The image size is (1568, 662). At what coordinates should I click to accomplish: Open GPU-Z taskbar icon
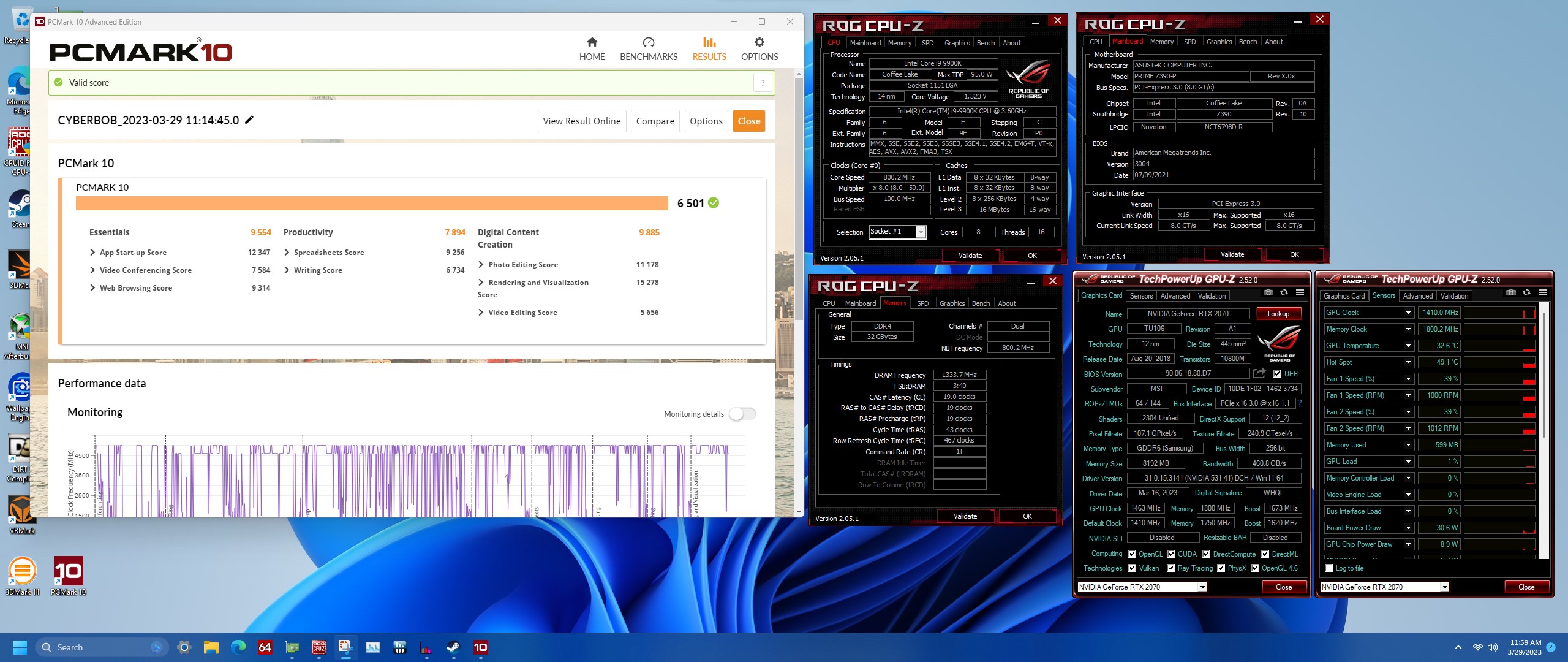click(292, 647)
